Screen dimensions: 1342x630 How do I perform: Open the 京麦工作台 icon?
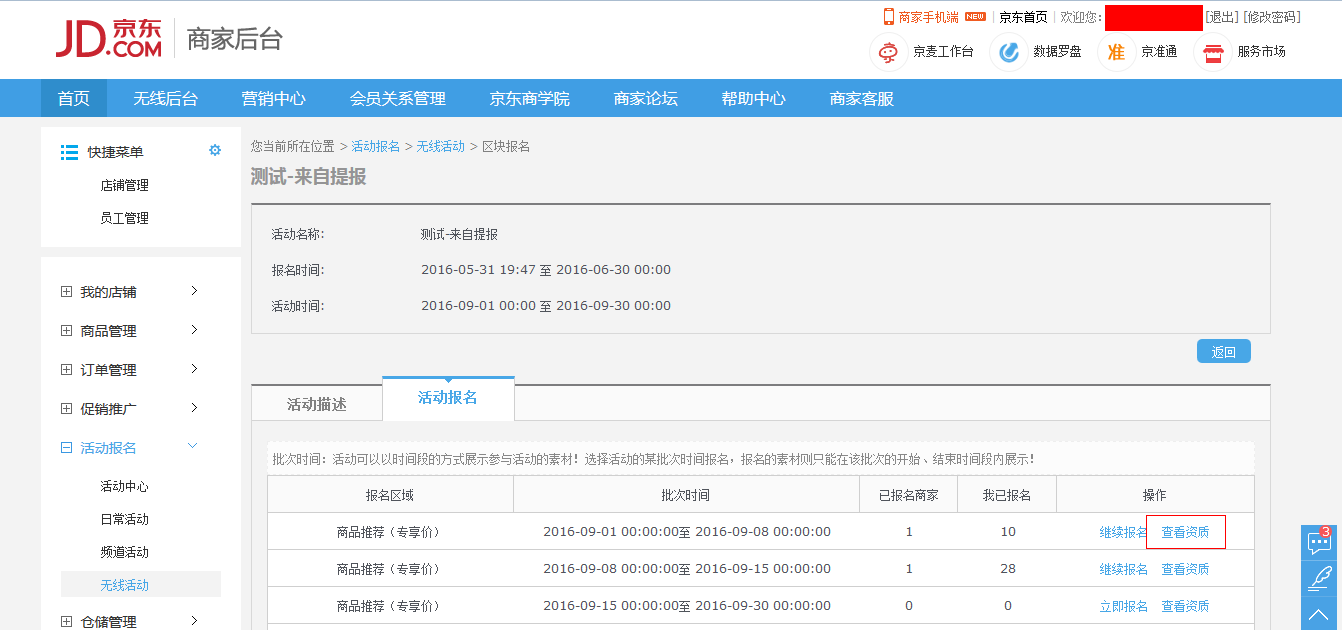887,52
